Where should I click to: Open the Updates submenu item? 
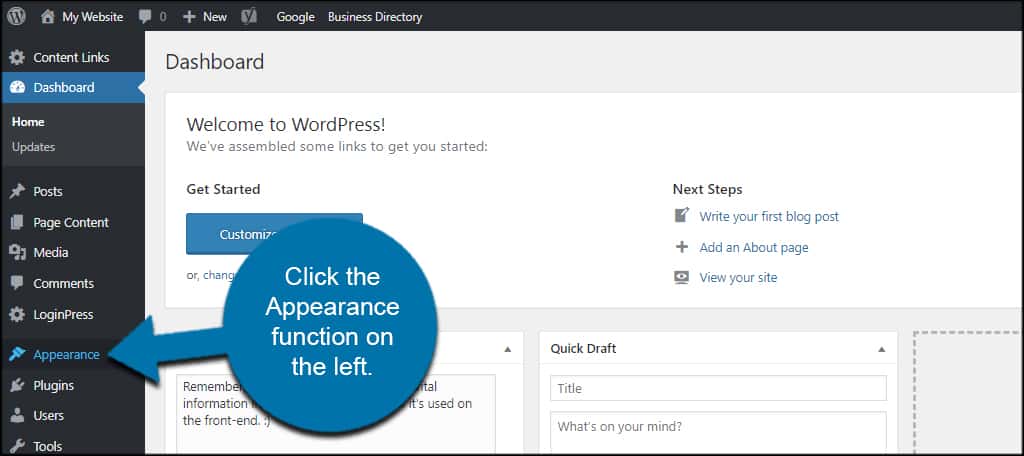pyautogui.click(x=33, y=147)
